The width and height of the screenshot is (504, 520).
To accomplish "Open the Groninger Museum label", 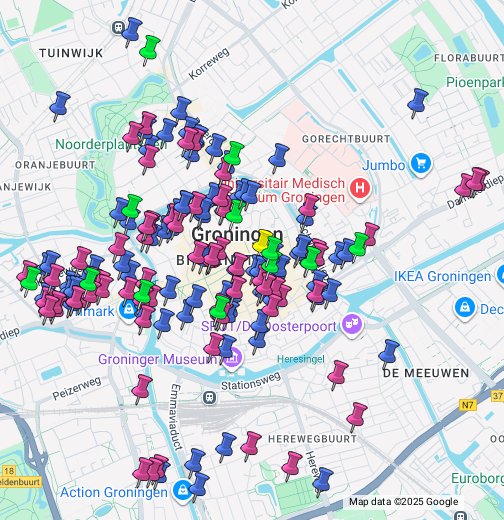I will (x=158, y=359).
